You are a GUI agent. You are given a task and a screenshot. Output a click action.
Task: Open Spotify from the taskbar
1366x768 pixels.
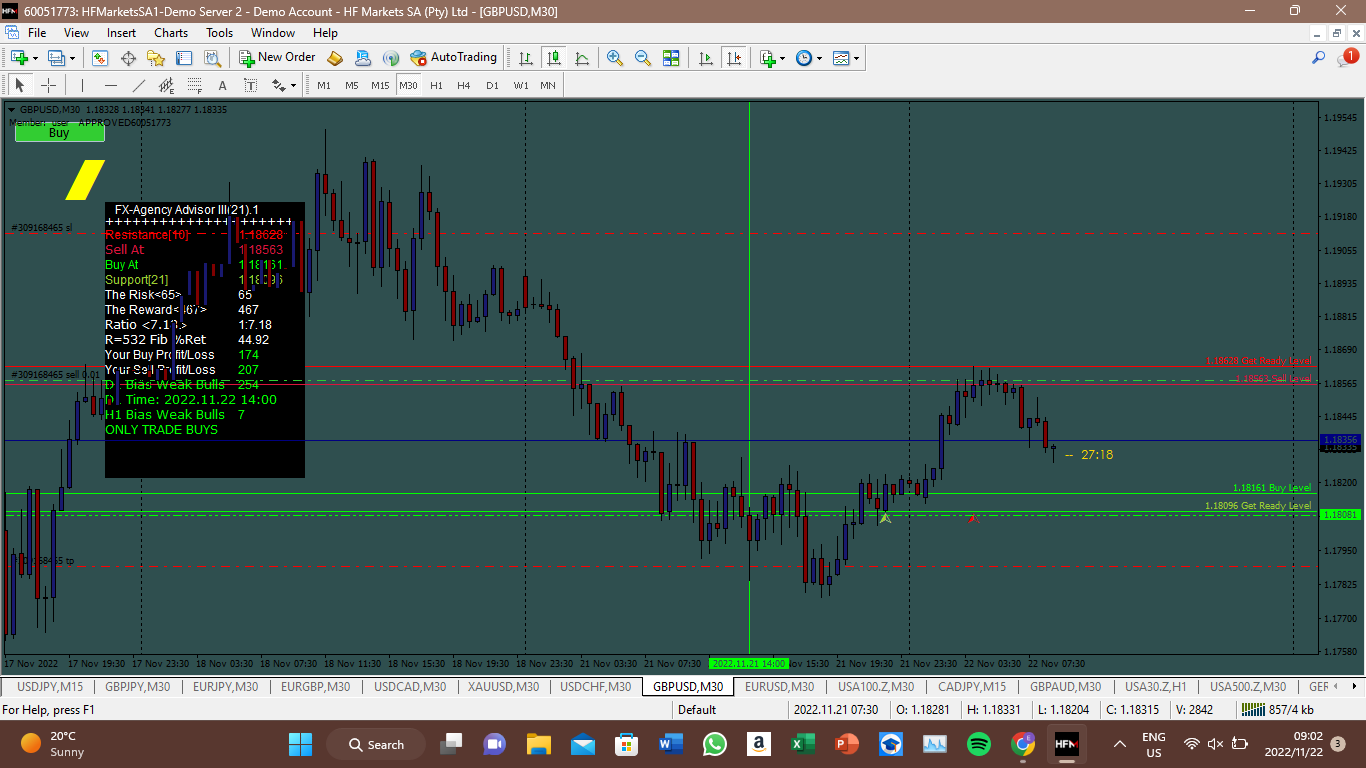979,744
